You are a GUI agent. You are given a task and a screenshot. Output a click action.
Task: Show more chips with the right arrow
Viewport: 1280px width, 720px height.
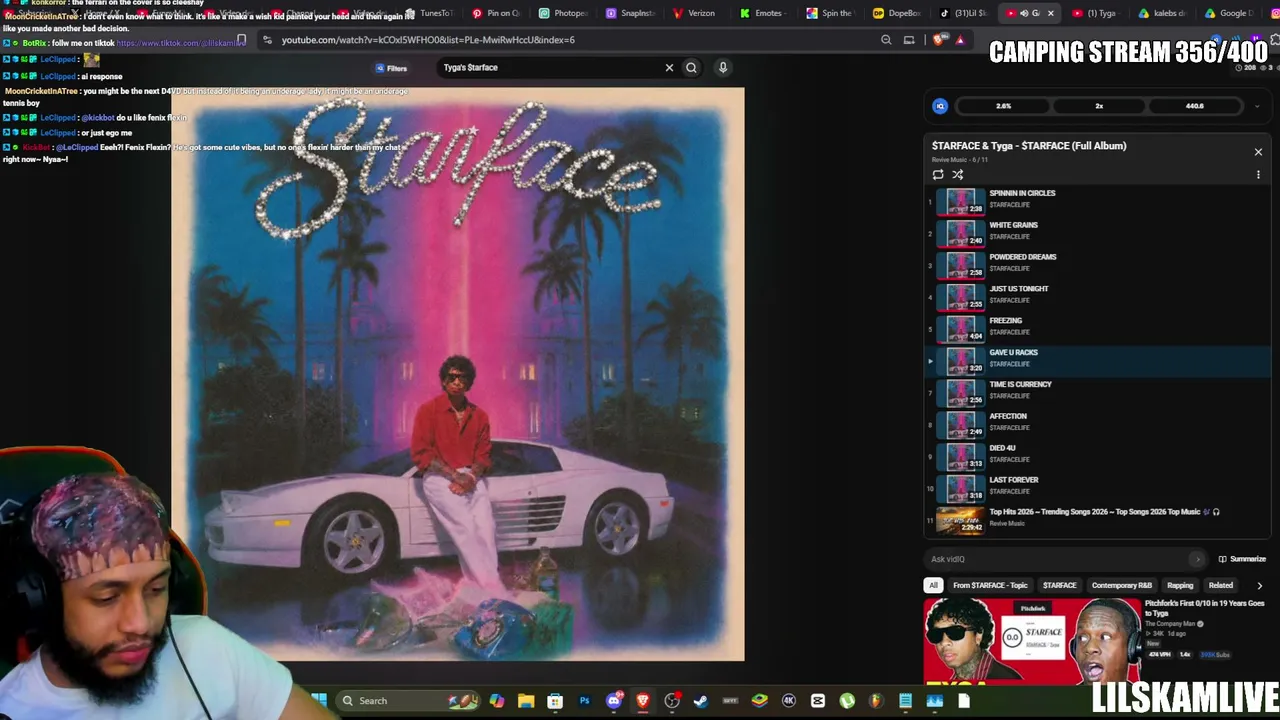click(1259, 586)
